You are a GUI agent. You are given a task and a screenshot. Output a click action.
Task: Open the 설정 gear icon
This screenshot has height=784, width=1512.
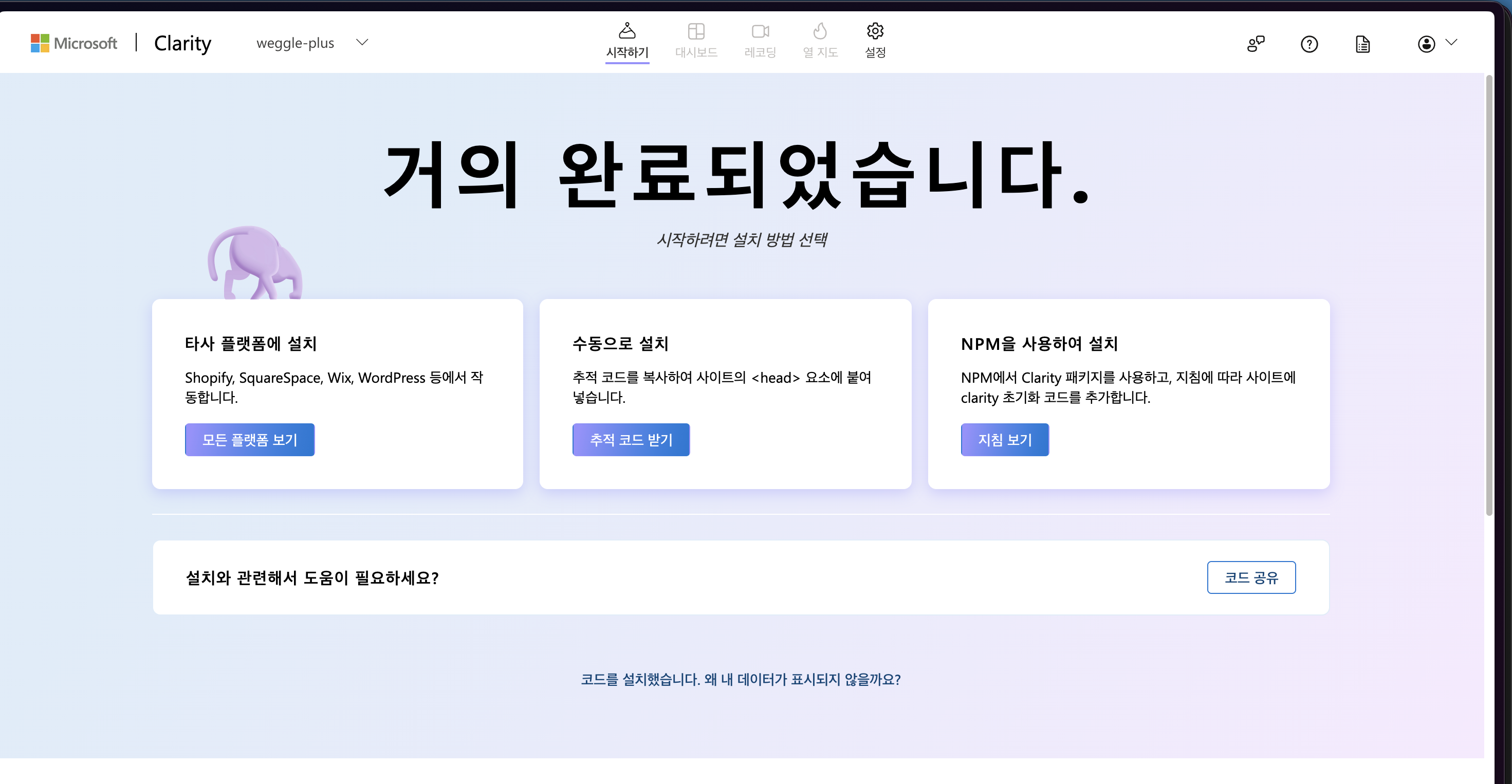coord(875,30)
